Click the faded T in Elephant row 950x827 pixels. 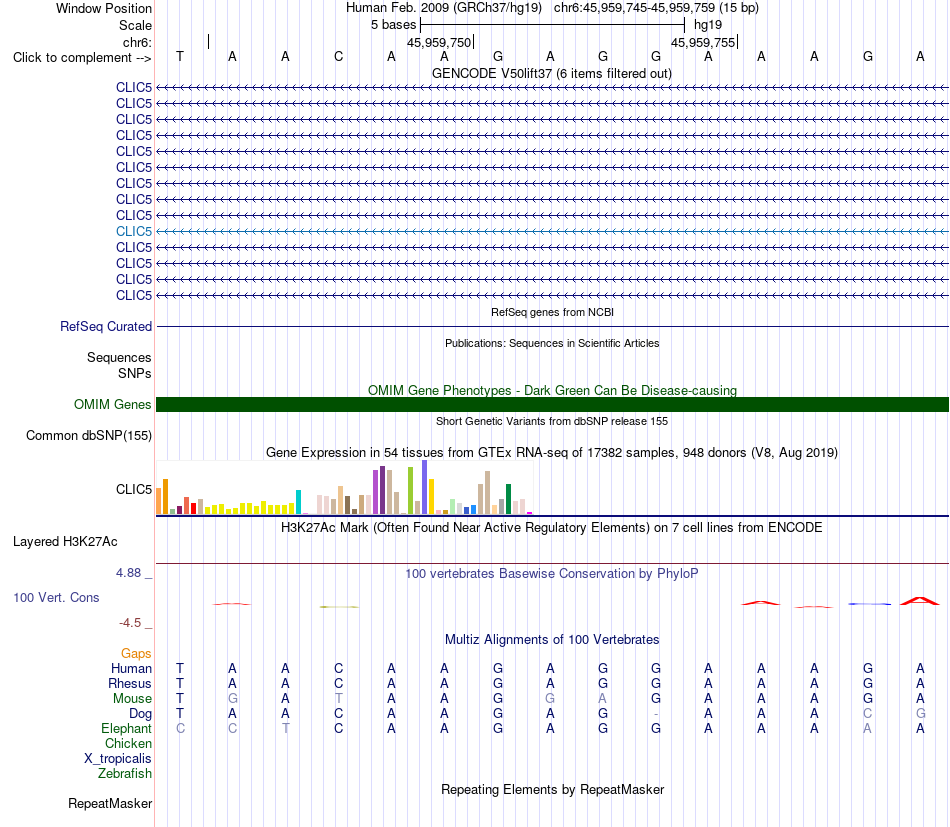click(x=285, y=728)
